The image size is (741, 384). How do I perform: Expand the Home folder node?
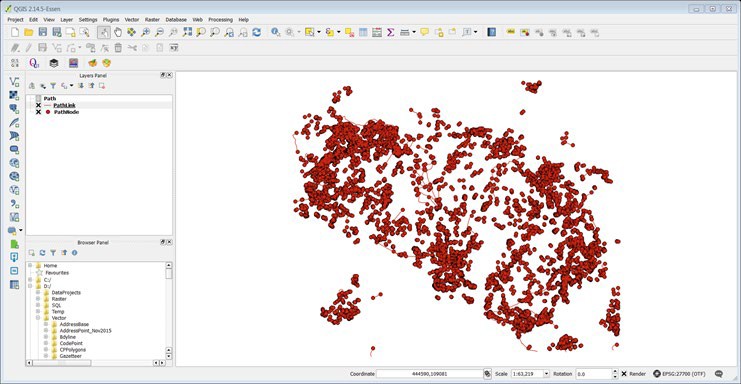pyautogui.click(x=31, y=265)
